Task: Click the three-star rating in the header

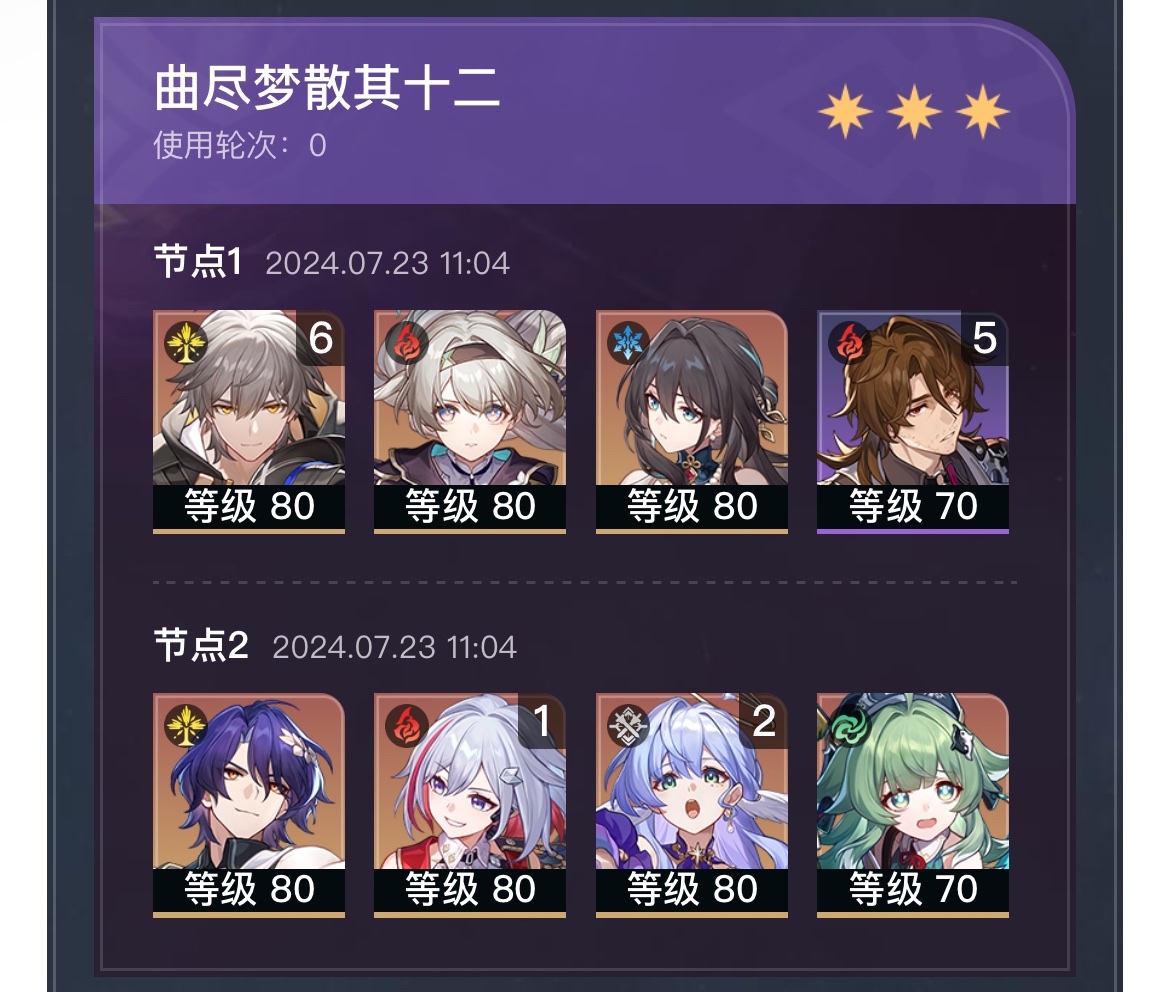Action: tap(913, 112)
